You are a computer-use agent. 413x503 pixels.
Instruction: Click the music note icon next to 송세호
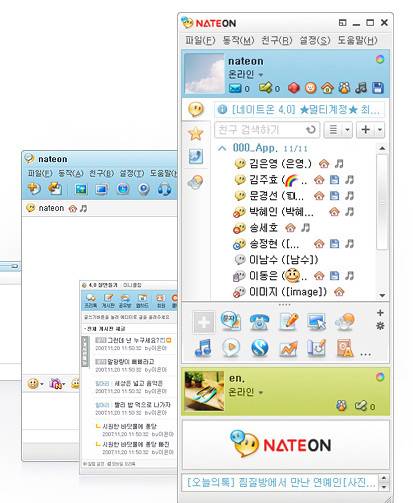tap(305, 228)
